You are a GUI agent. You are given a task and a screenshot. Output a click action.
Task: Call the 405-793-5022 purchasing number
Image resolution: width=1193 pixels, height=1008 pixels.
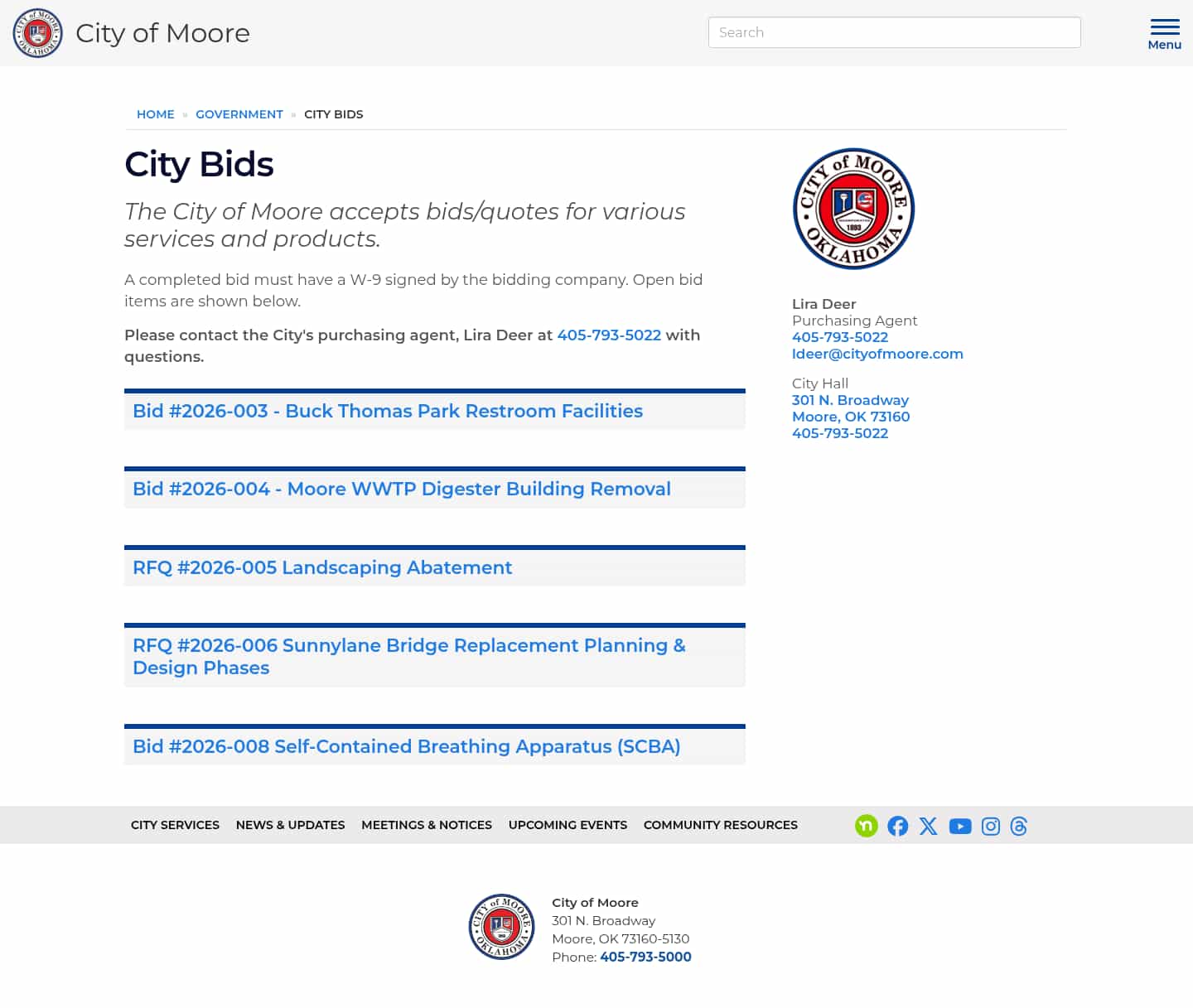pyautogui.click(x=840, y=337)
